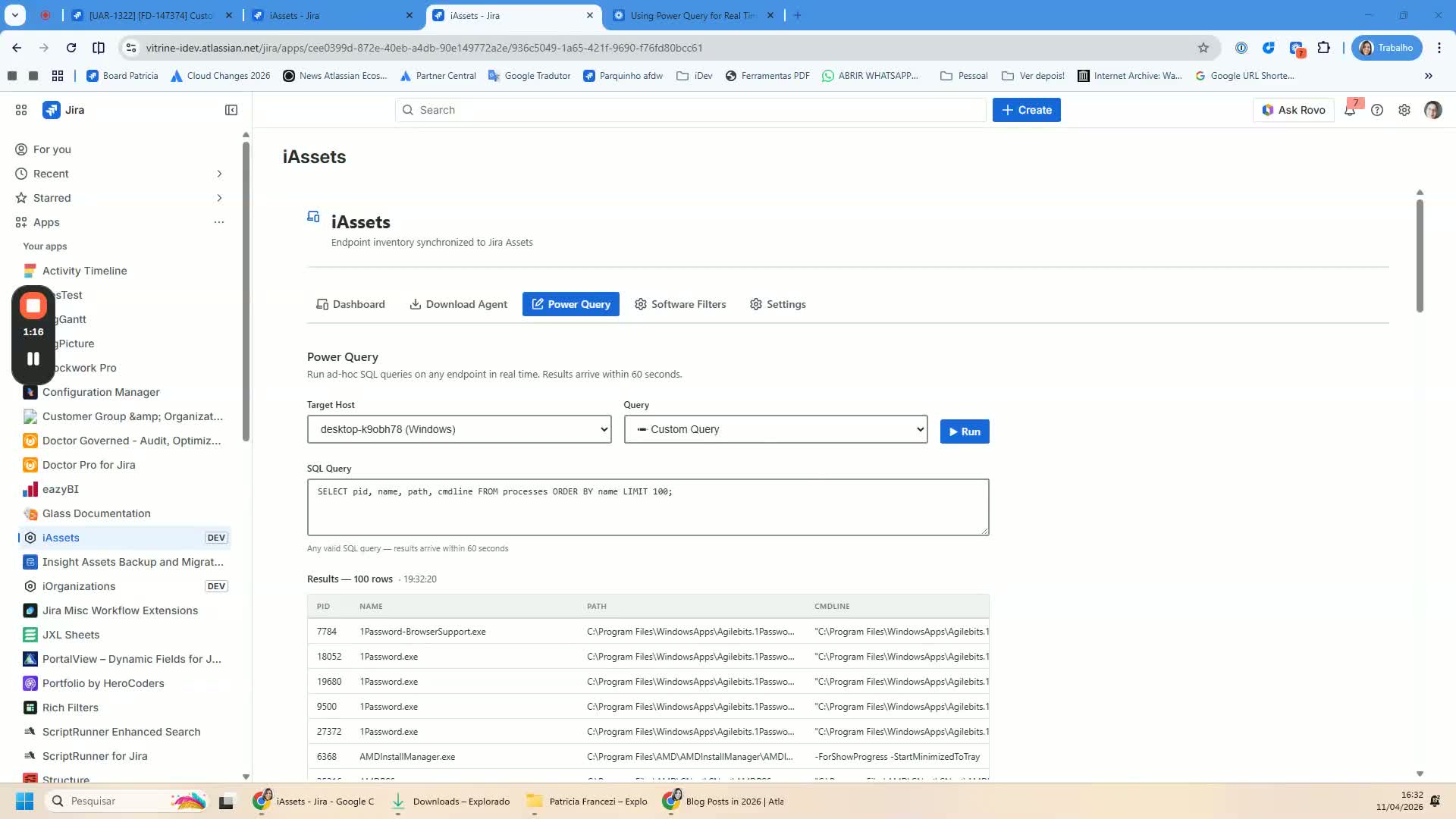Open the Pessoal bookmarks folder

964,76
